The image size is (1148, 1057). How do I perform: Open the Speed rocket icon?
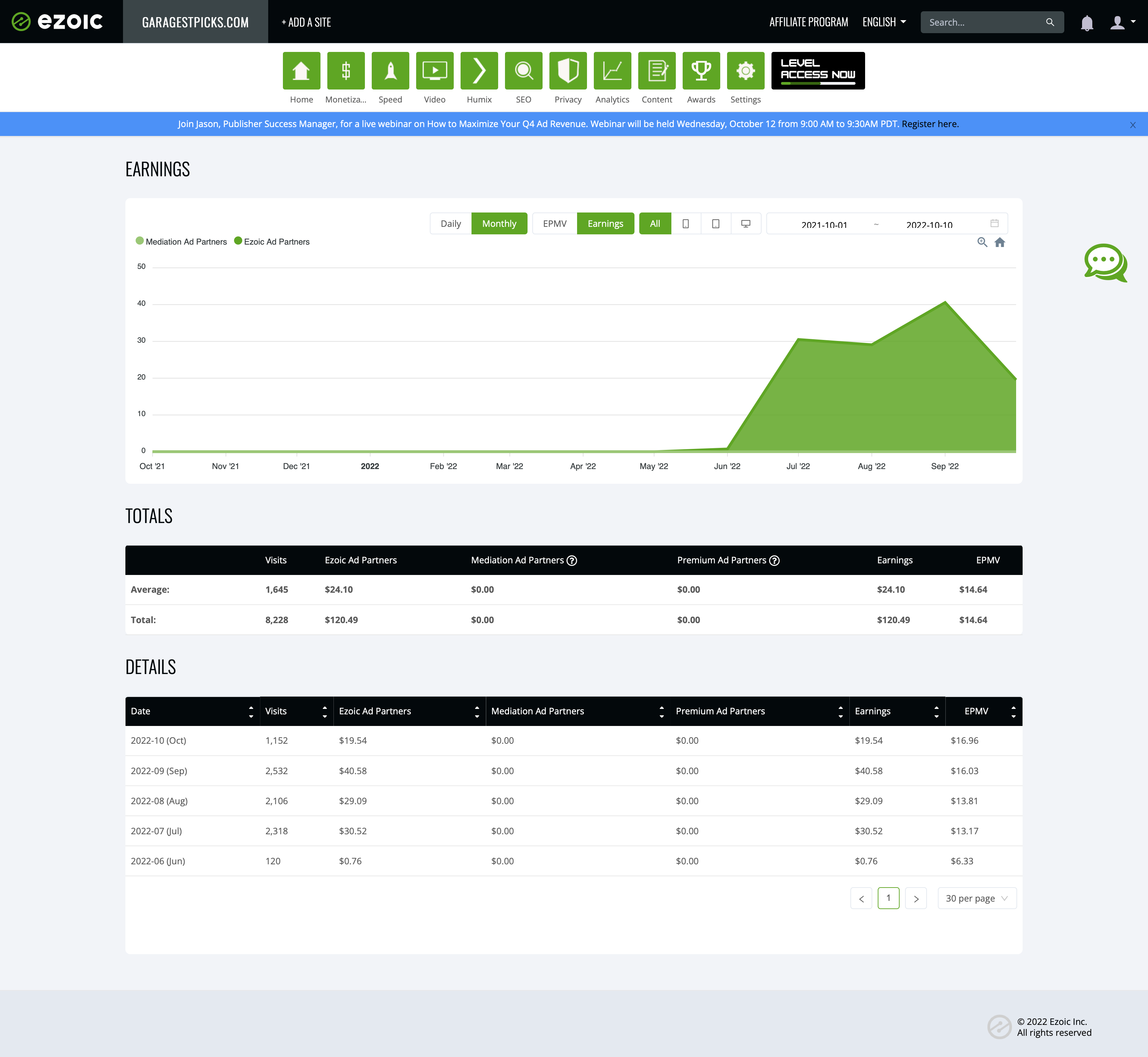click(390, 71)
